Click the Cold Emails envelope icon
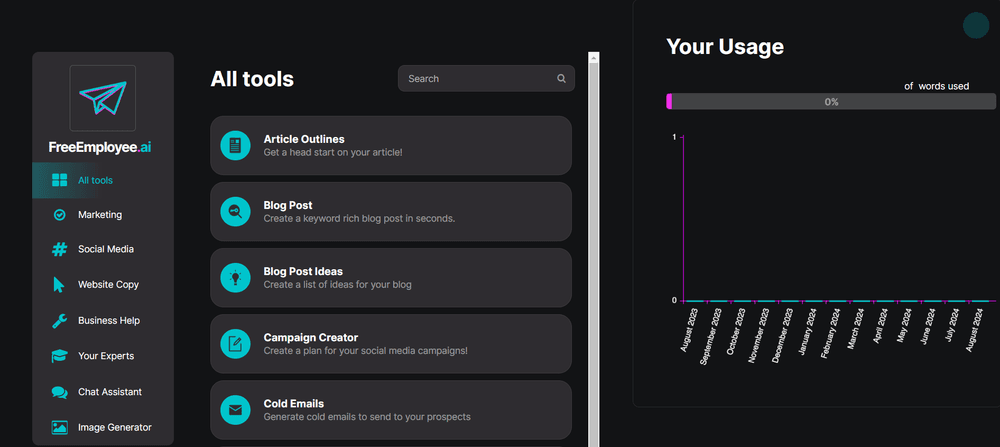The image size is (1000, 447). point(235,410)
